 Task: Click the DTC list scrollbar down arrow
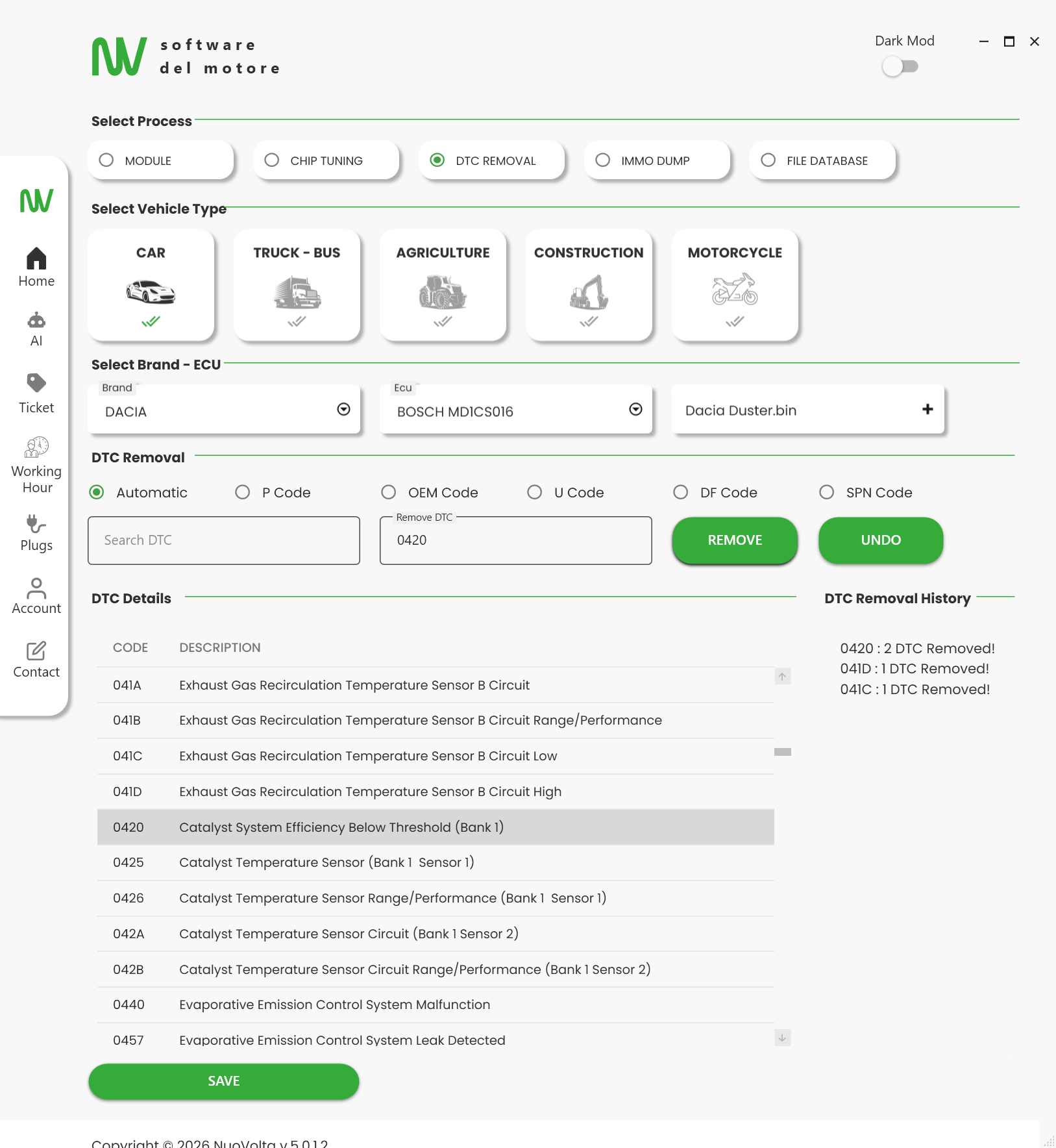point(782,1038)
